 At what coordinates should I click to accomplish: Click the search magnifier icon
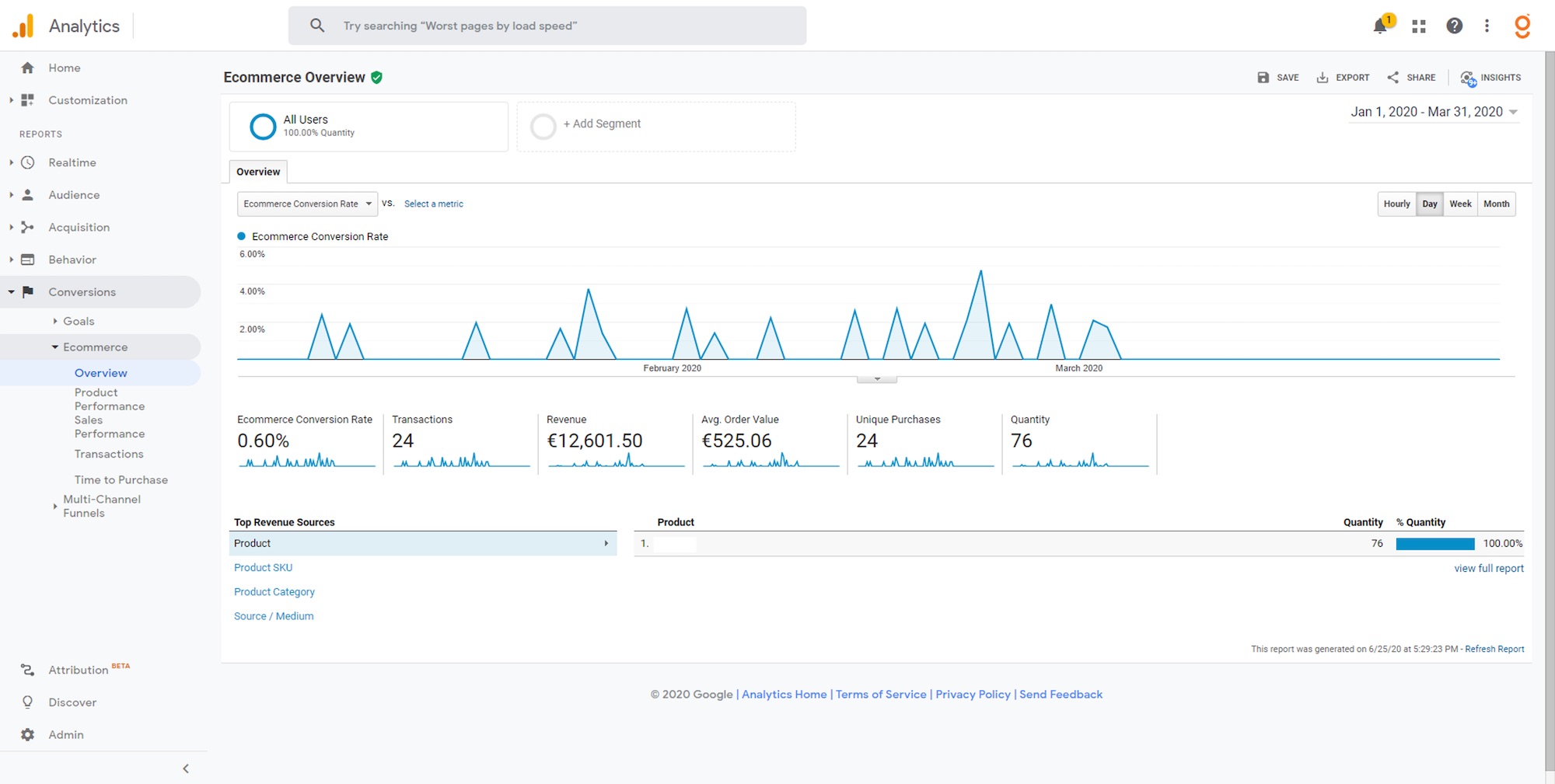[x=317, y=26]
